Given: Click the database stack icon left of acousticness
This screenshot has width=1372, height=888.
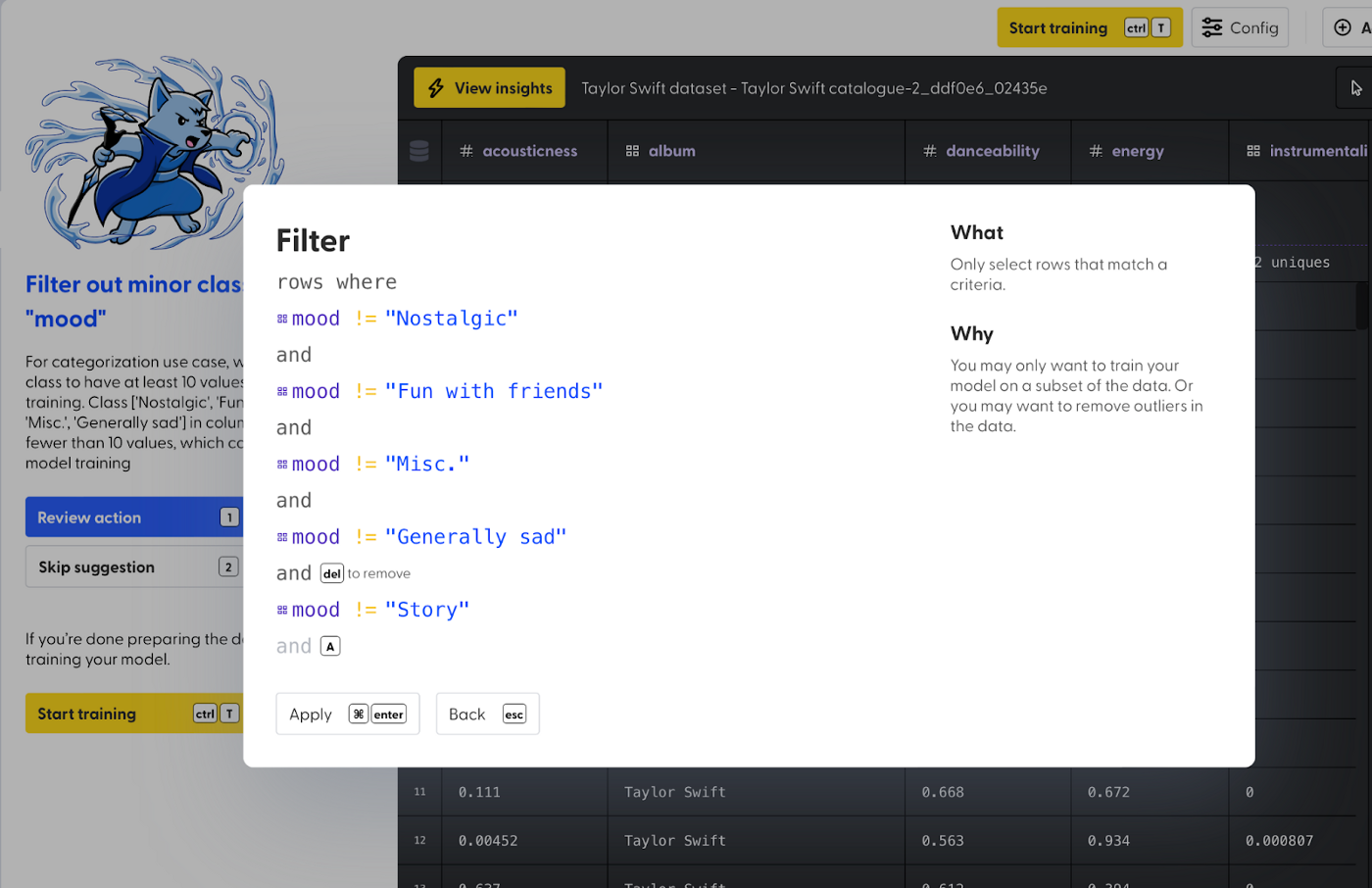Looking at the screenshot, I should 419,151.
